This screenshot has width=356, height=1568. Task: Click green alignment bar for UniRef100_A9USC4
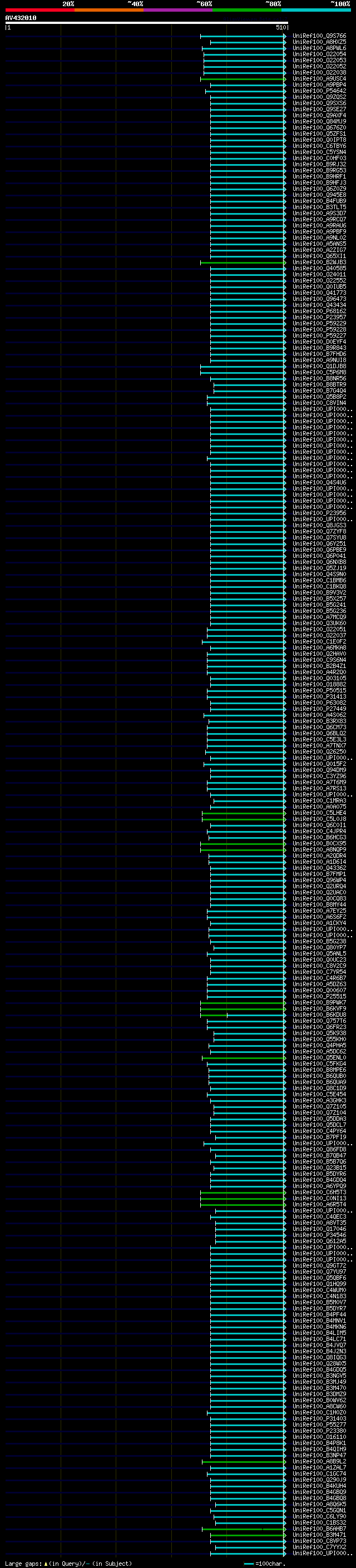[243, 79]
